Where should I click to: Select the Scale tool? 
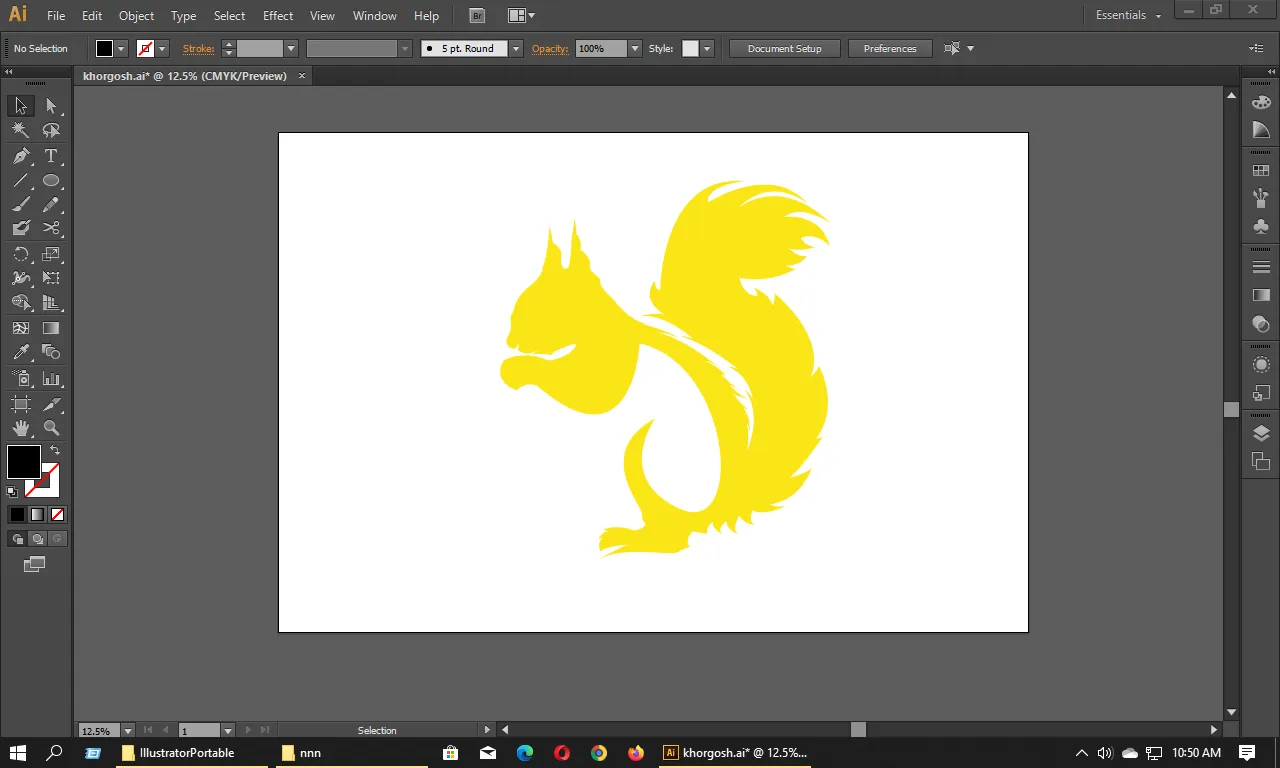pyautogui.click(x=51, y=254)
